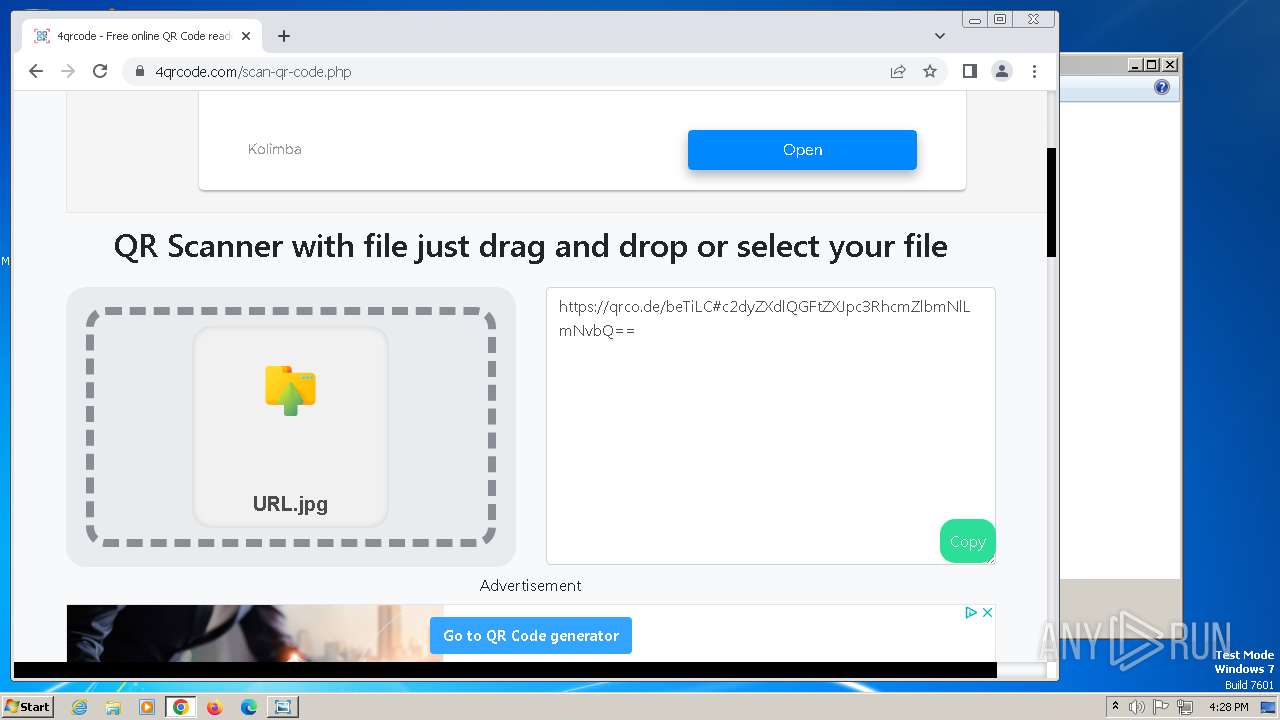Reload the 4qrcode page
Screen dimensions: 1280x720
pyautogui.click(x=100, y=71)
